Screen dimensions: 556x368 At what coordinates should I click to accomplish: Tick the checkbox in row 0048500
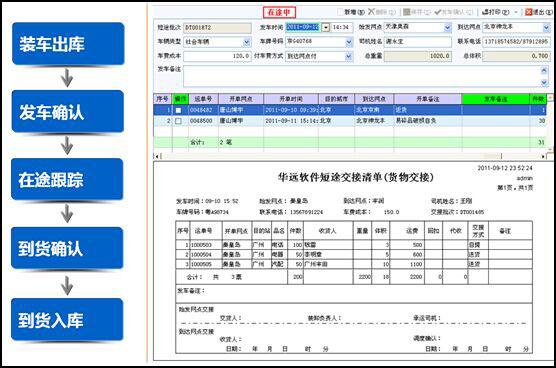178,121
